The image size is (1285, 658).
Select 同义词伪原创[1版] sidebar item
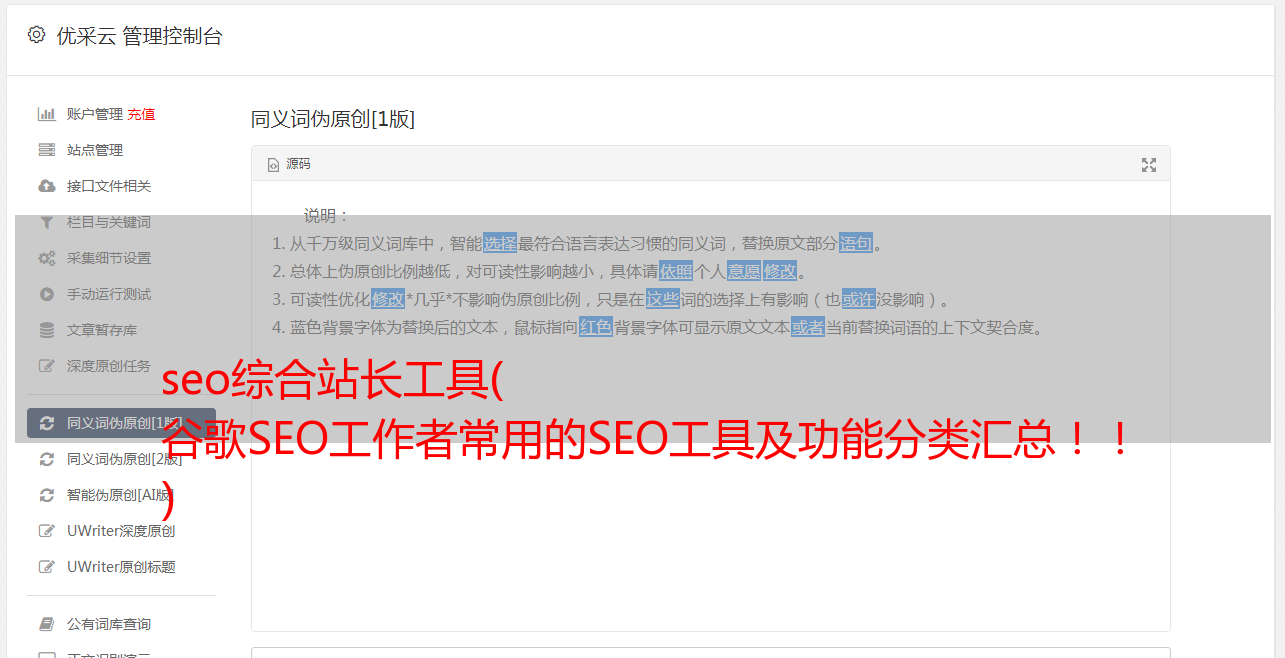121,423
